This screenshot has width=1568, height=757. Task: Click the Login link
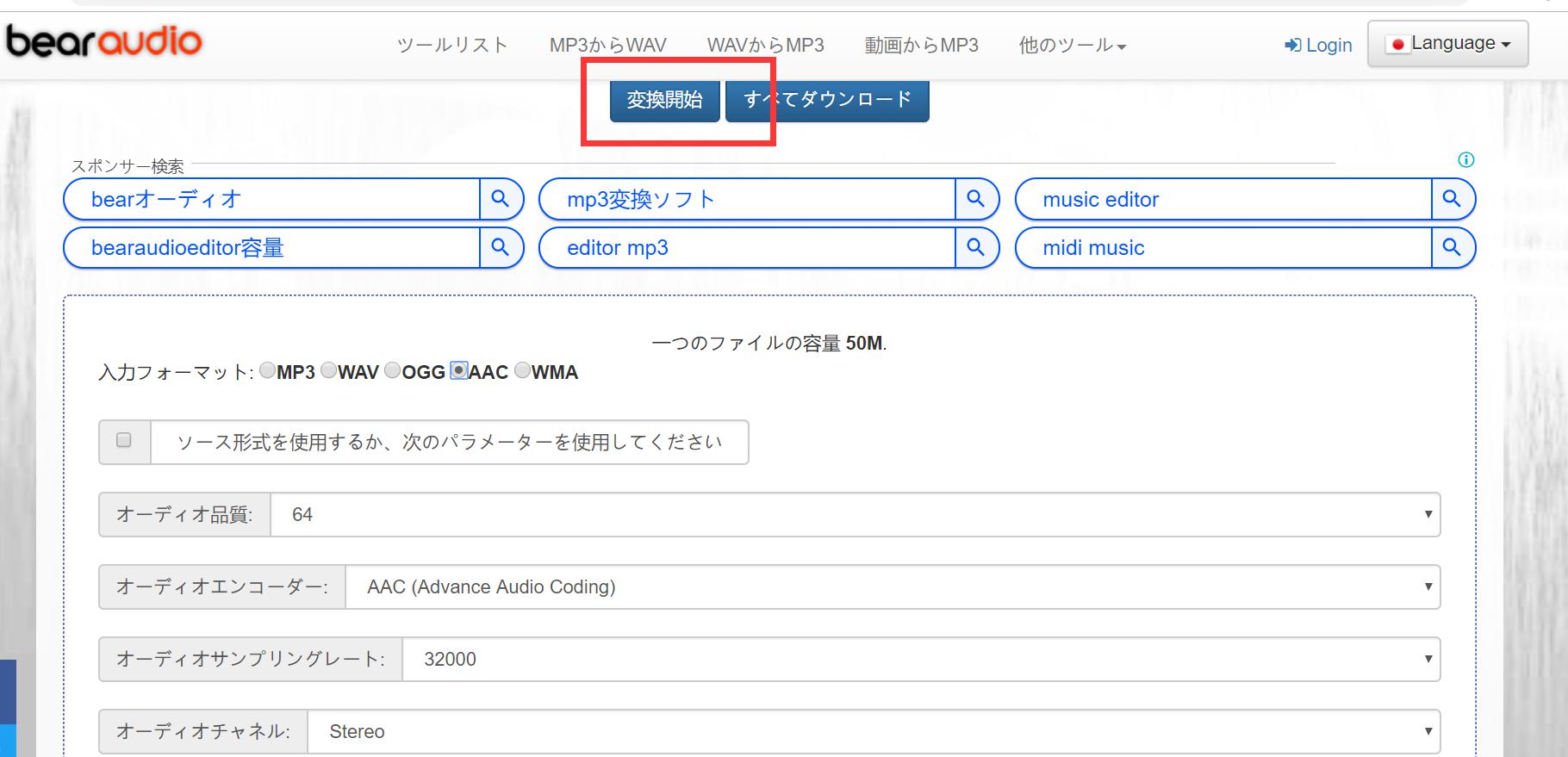(1318, 45)
